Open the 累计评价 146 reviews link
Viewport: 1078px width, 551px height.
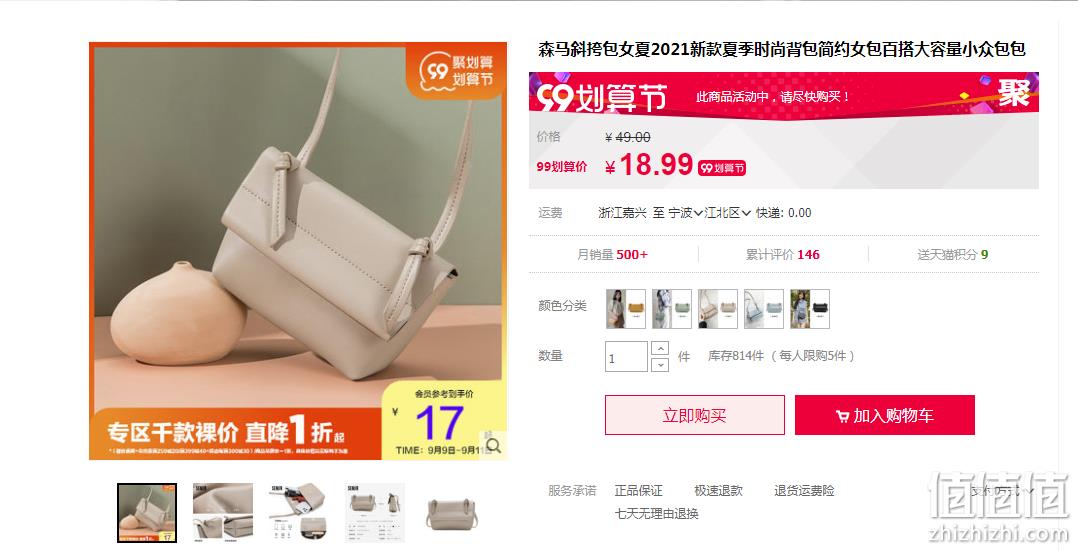pos(783,255)
